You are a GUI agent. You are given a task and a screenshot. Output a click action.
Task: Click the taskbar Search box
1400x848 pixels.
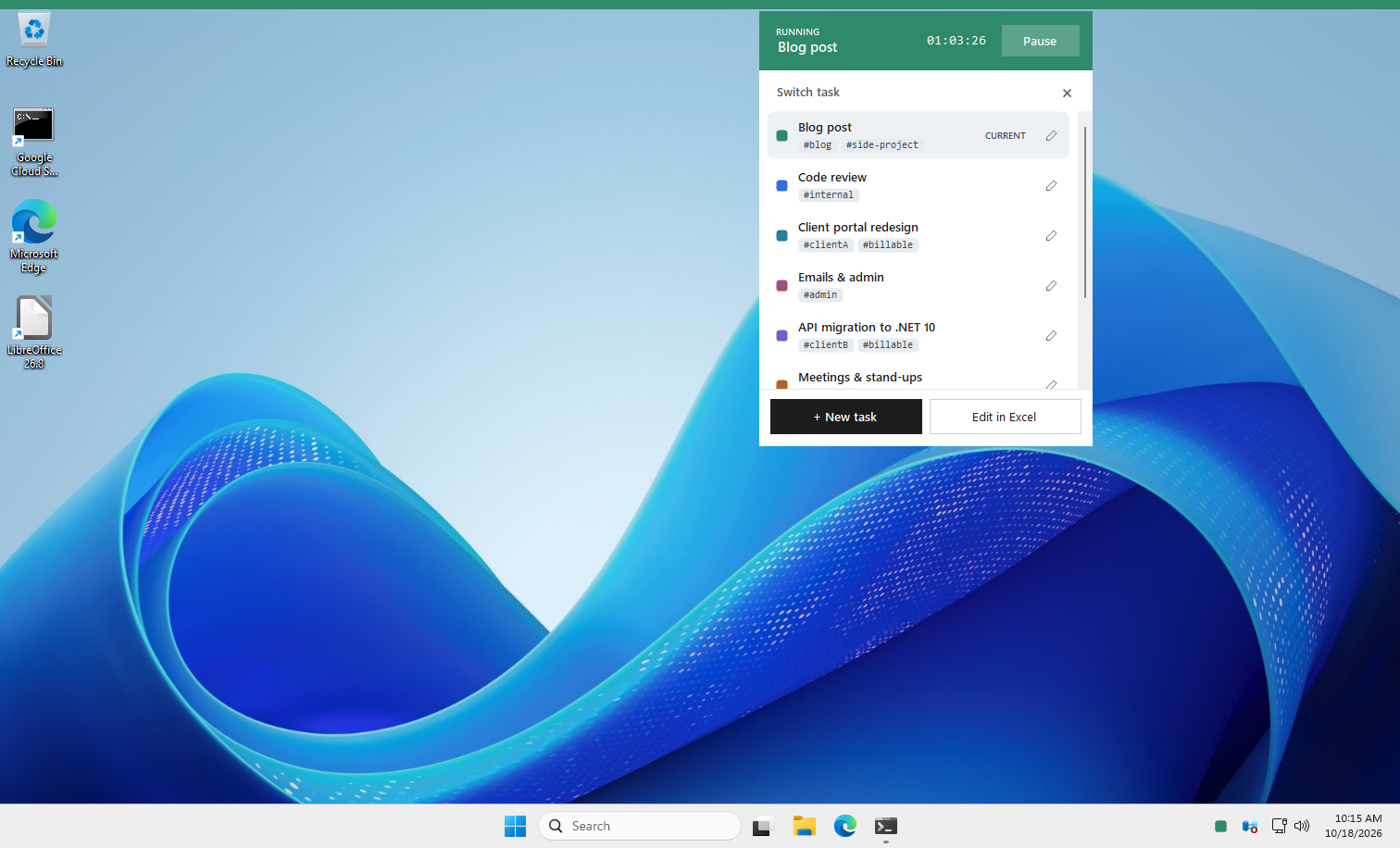(x=640, y=826)
